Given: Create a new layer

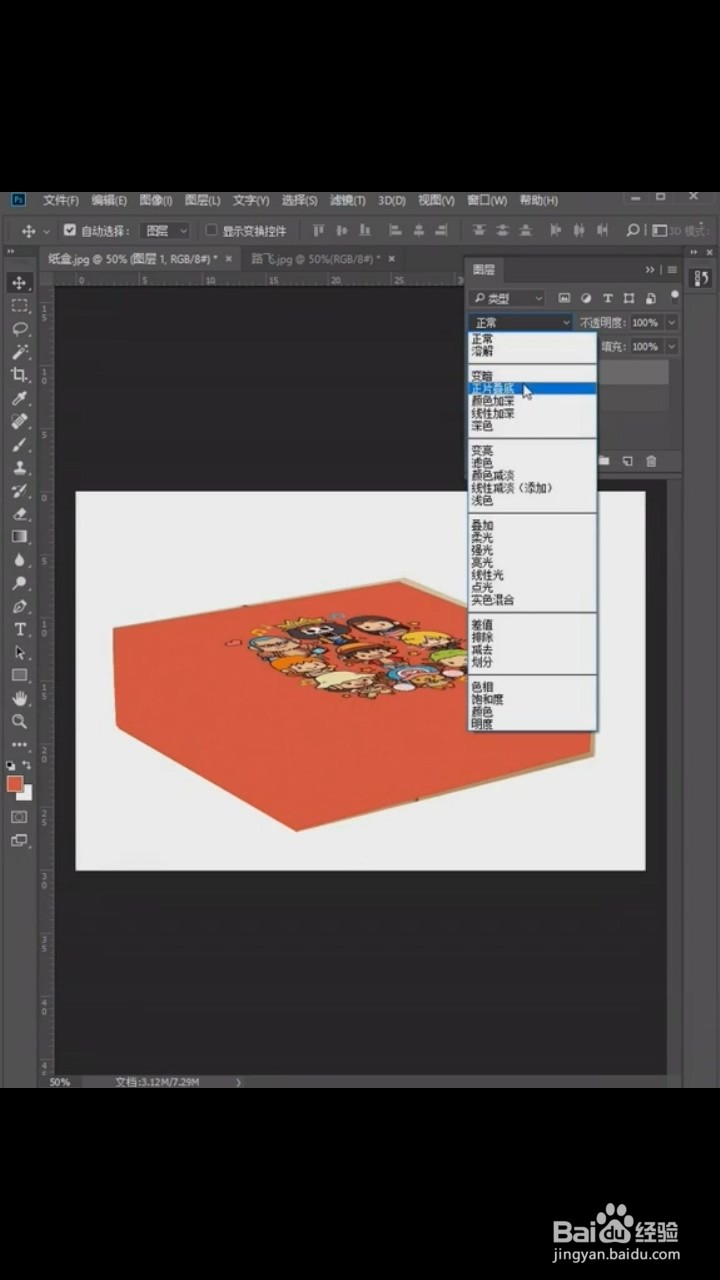Looking at the screenshot, I should (x=628, y=461).
